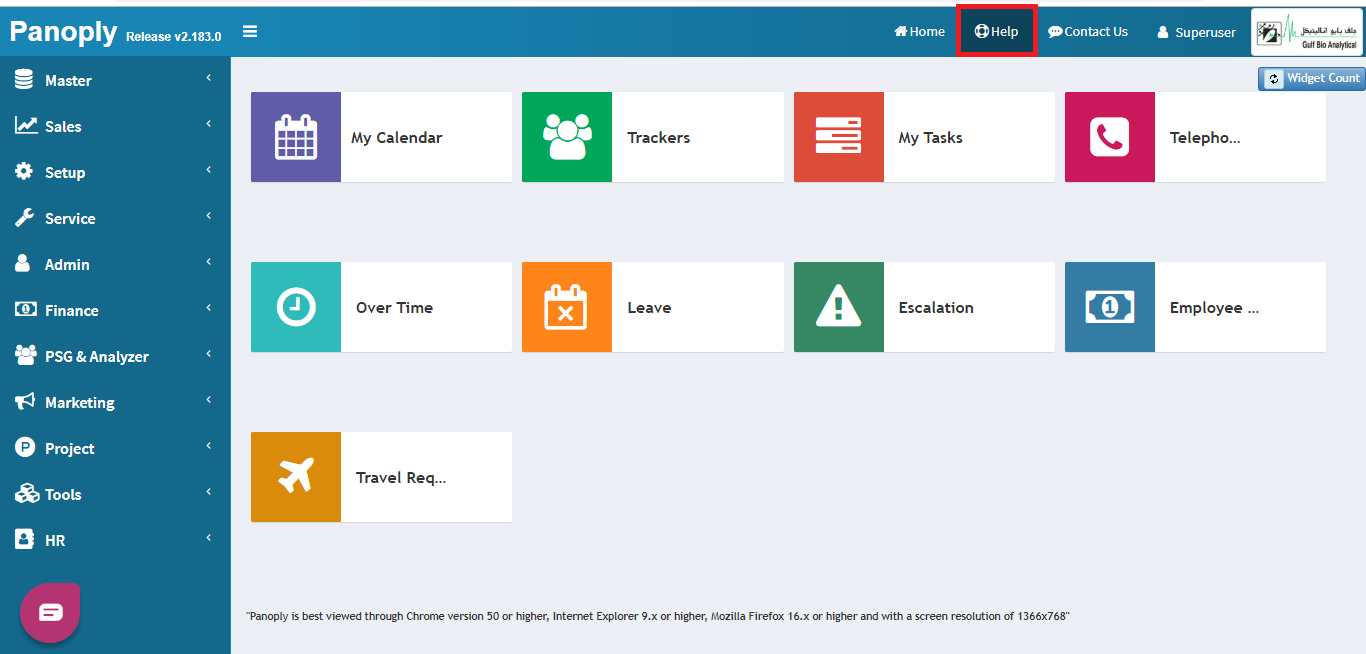Expand the Project menu chevron
1366x654 pixels.
pos(209,446)
